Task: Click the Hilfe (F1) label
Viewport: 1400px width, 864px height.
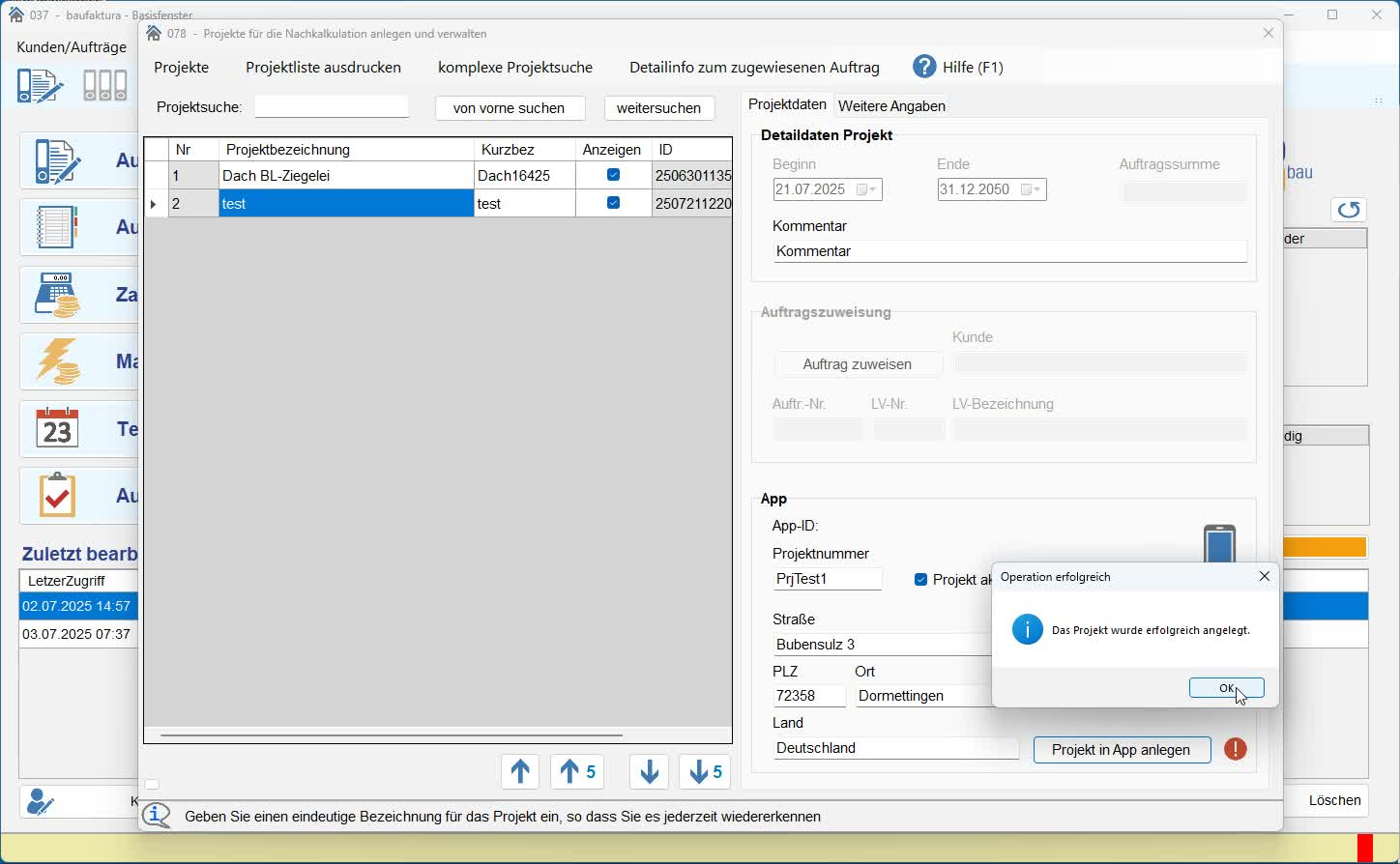Action: point(974,68)
